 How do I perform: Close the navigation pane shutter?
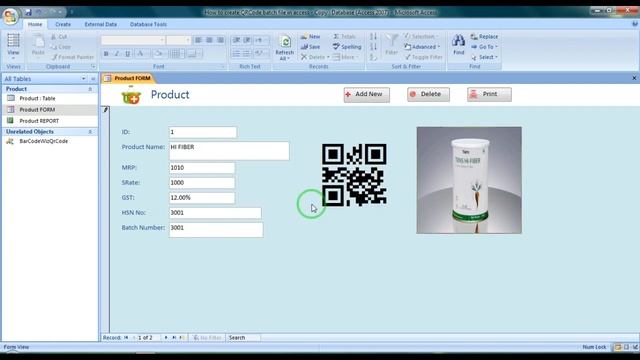pyautogui.click(x=93, y=79)
